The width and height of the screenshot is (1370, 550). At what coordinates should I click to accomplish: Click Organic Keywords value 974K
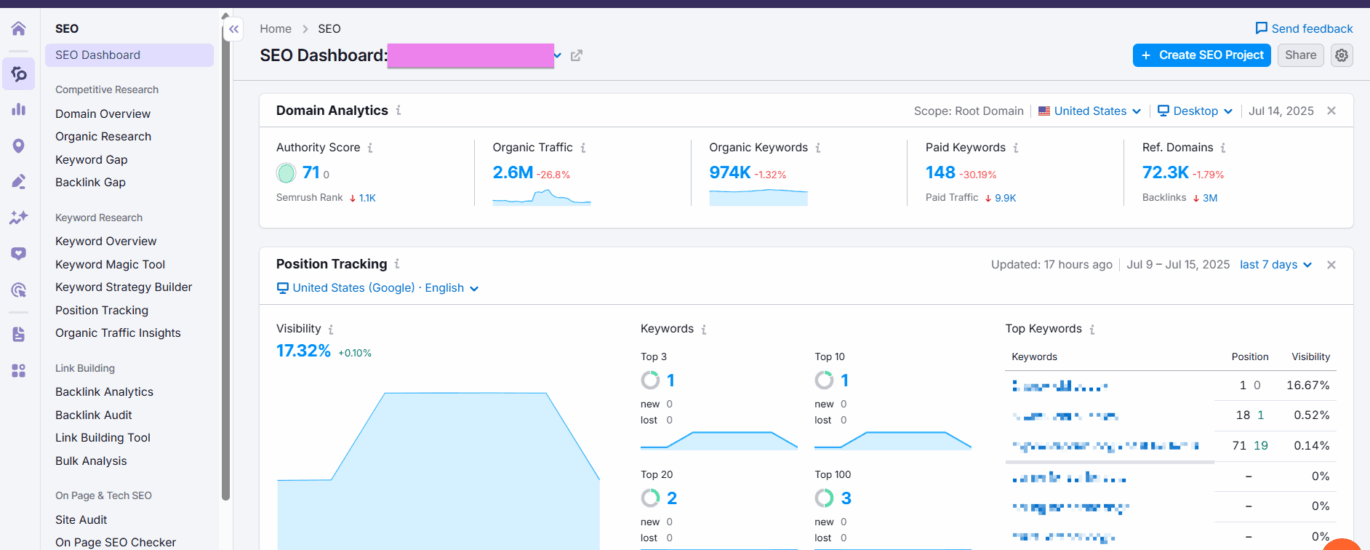tap(730, 172)
